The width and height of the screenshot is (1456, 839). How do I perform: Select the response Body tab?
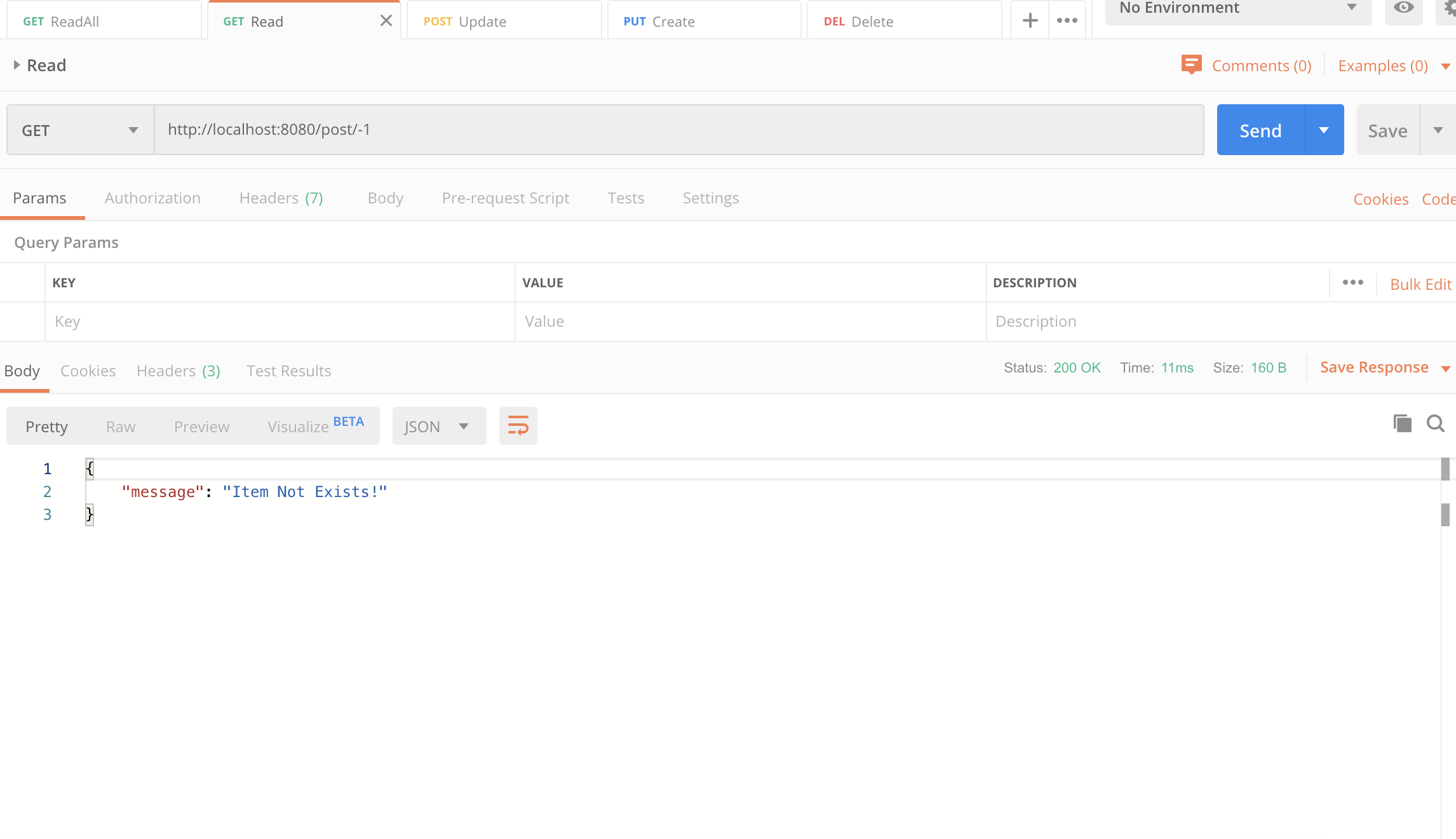[22, 371]
